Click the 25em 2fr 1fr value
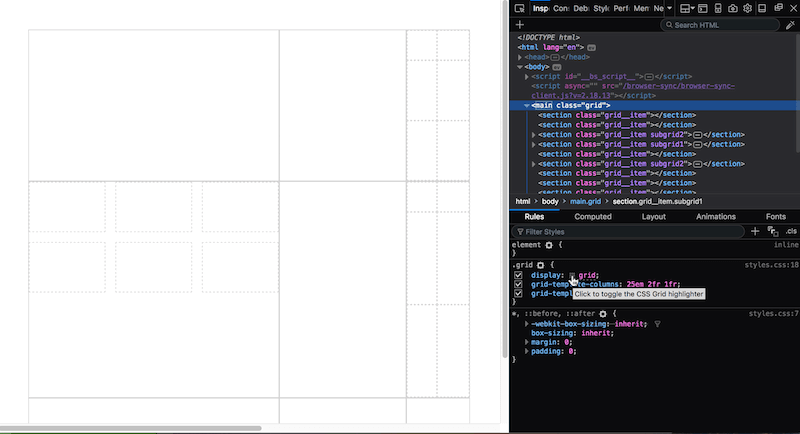800x434 pixels. point(653,285)
